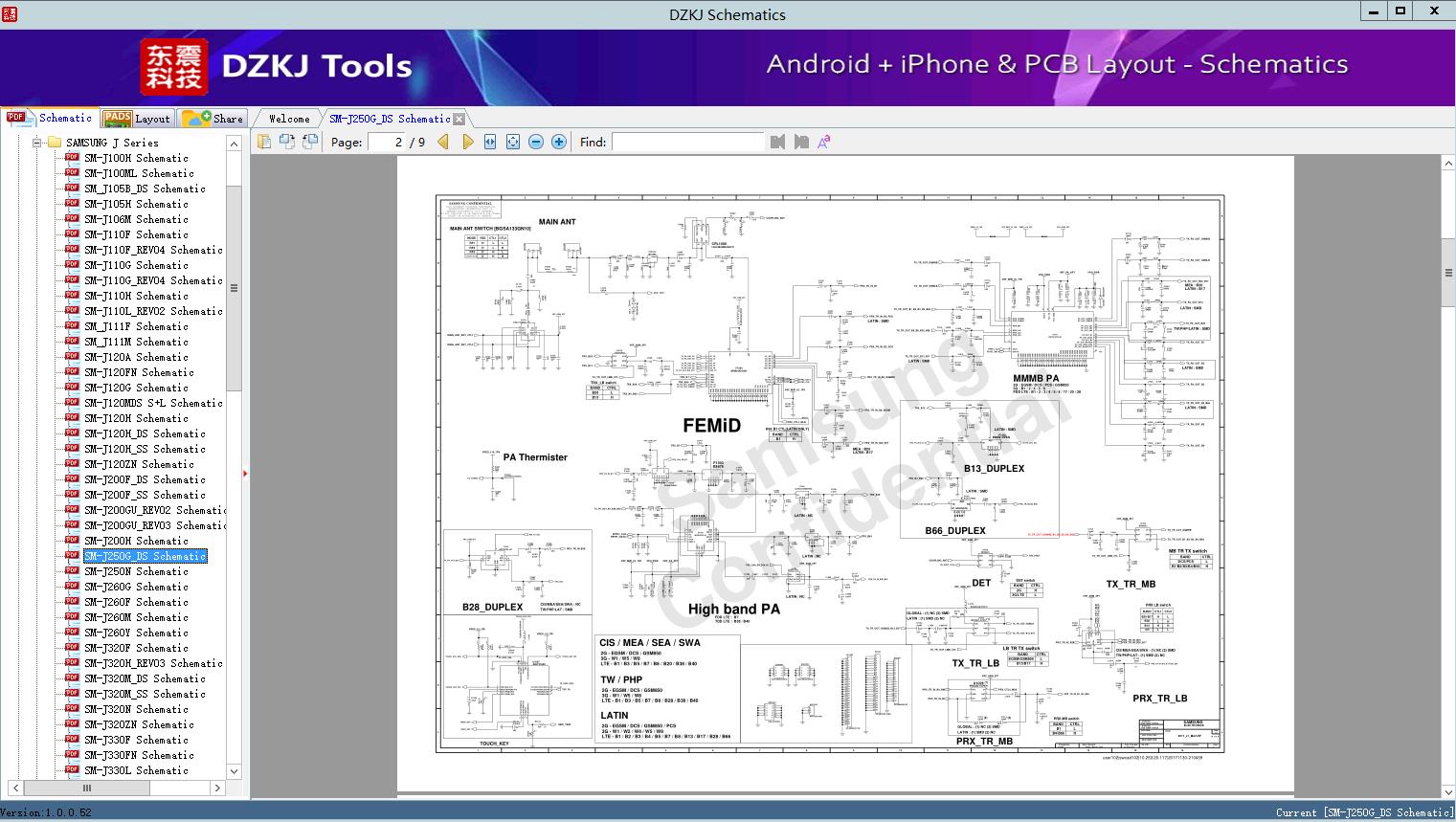Go to the previous page arrow
This screenshot has width=1456, height=822.
pos(443,142)
